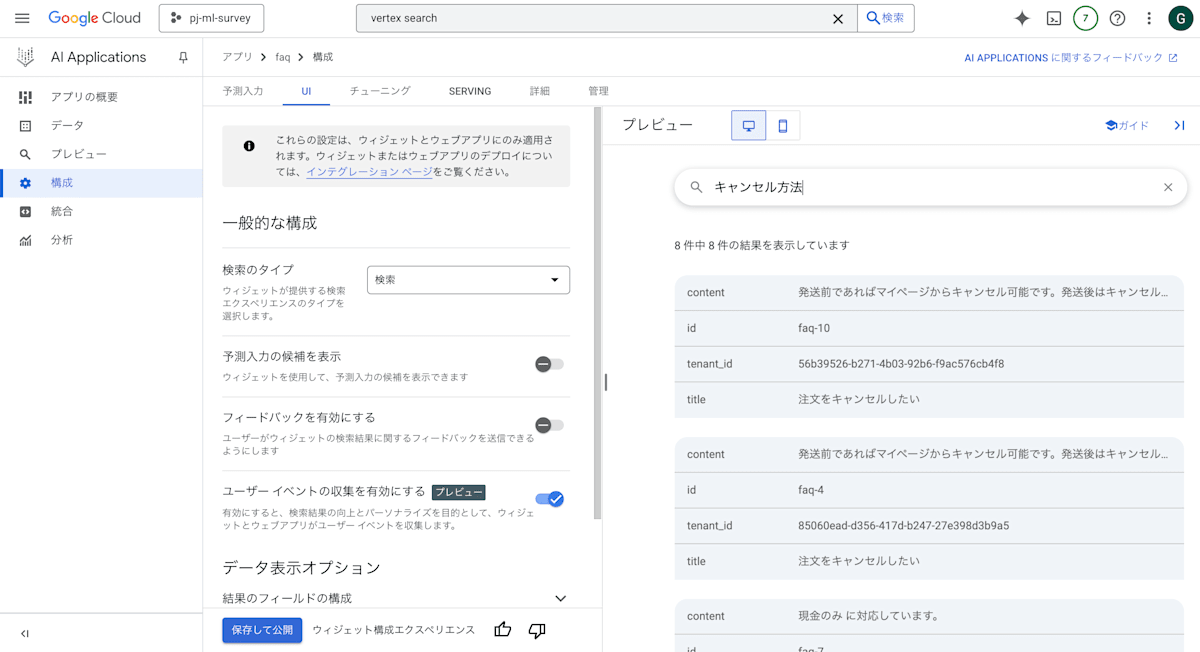Click the 保存して公開 button

click(x=262, y=630)
